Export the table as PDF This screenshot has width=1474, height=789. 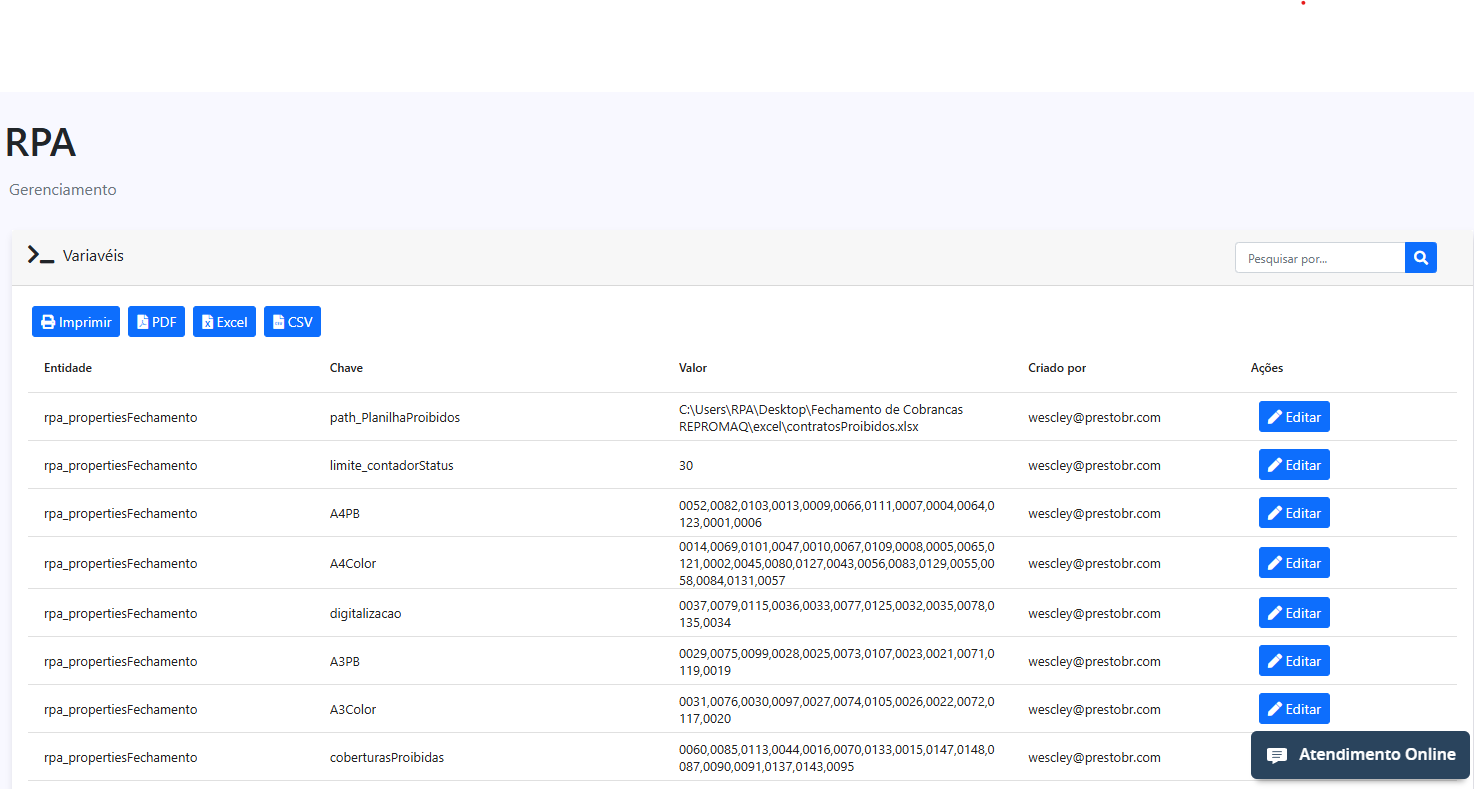[x=156, y=322]
